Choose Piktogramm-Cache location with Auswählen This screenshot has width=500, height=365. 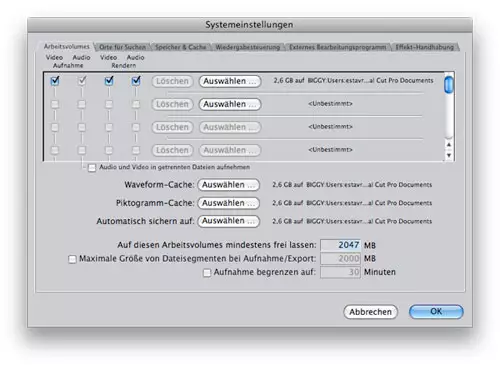(x=229, y=203)
